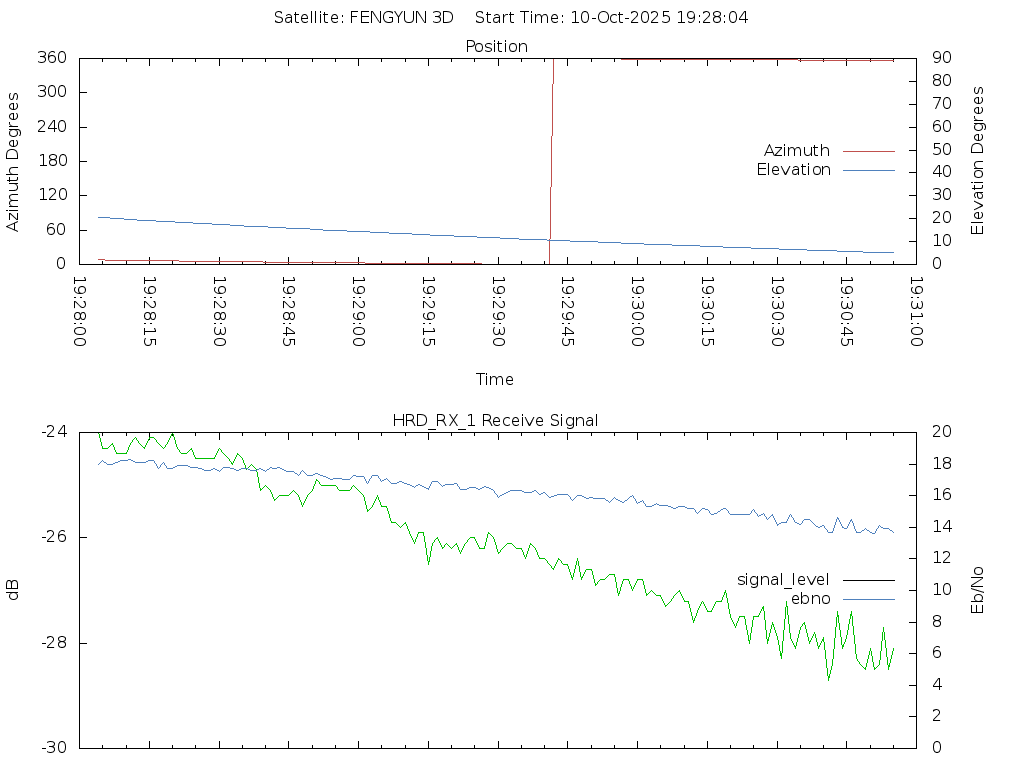Click the 360 tick on azimuth axis
Screen dimensions: 1024x768
click(52, 58)
